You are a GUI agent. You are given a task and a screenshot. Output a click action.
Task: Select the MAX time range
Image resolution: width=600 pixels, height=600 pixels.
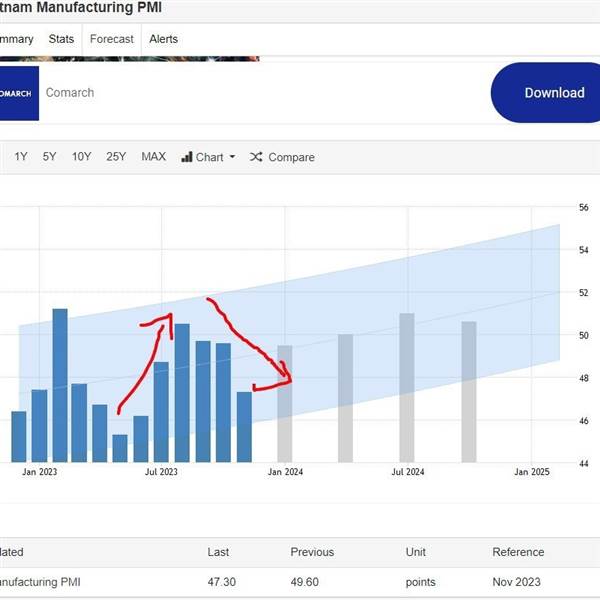[153, 157]
